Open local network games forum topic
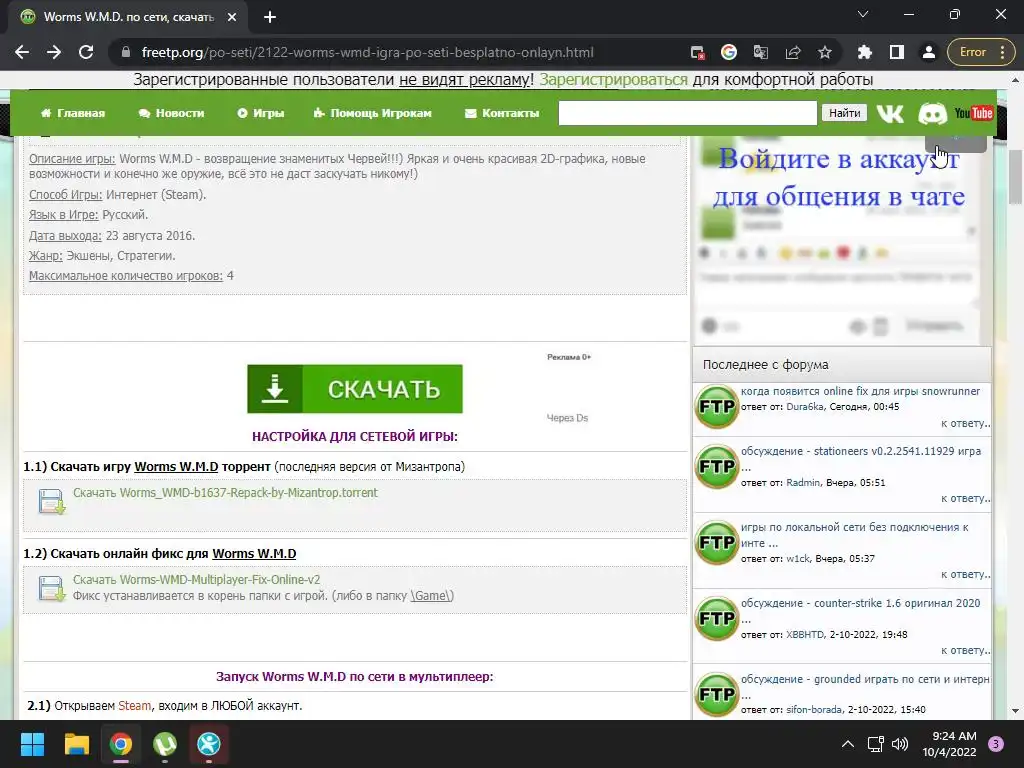Viewport: 1024px width, 768px height. [855, 535]
